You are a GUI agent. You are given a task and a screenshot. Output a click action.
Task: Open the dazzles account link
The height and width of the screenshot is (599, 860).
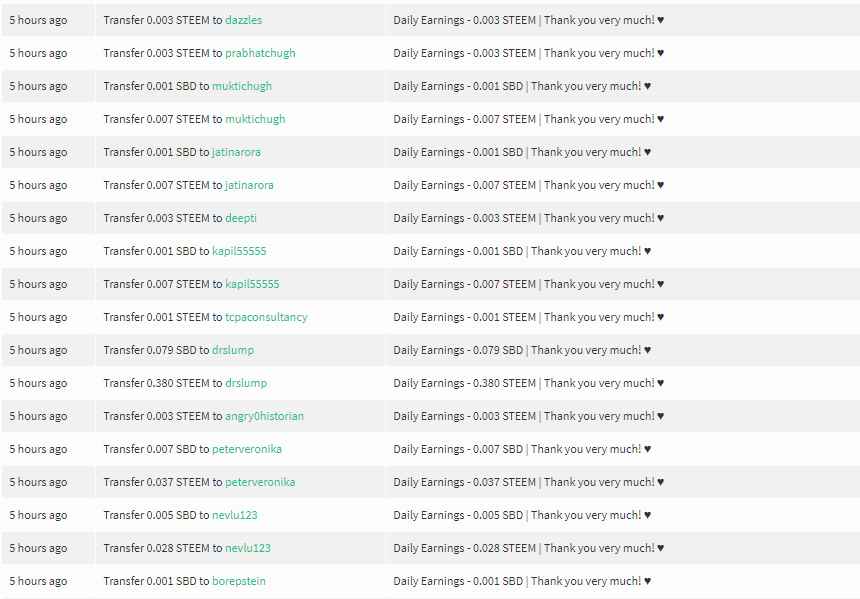(244, 20)
